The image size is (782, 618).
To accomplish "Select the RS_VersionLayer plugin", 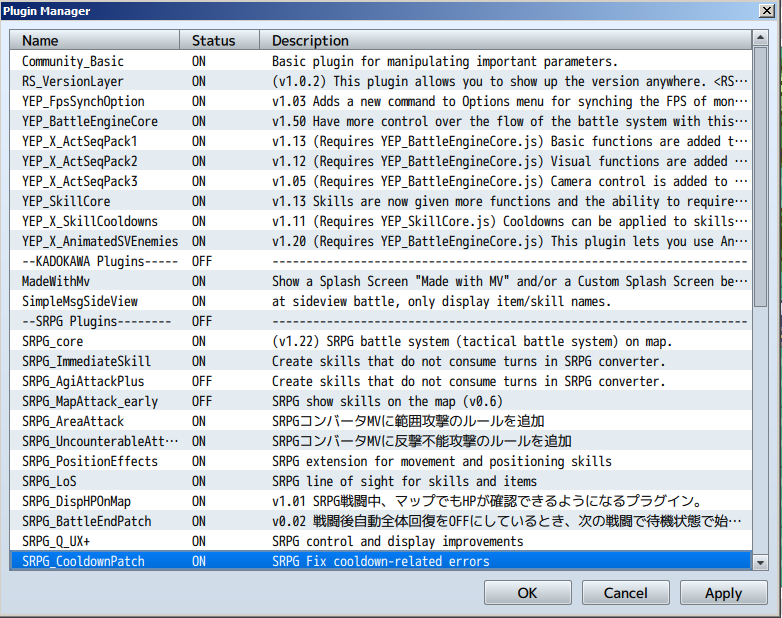I will tap(381, 81).
